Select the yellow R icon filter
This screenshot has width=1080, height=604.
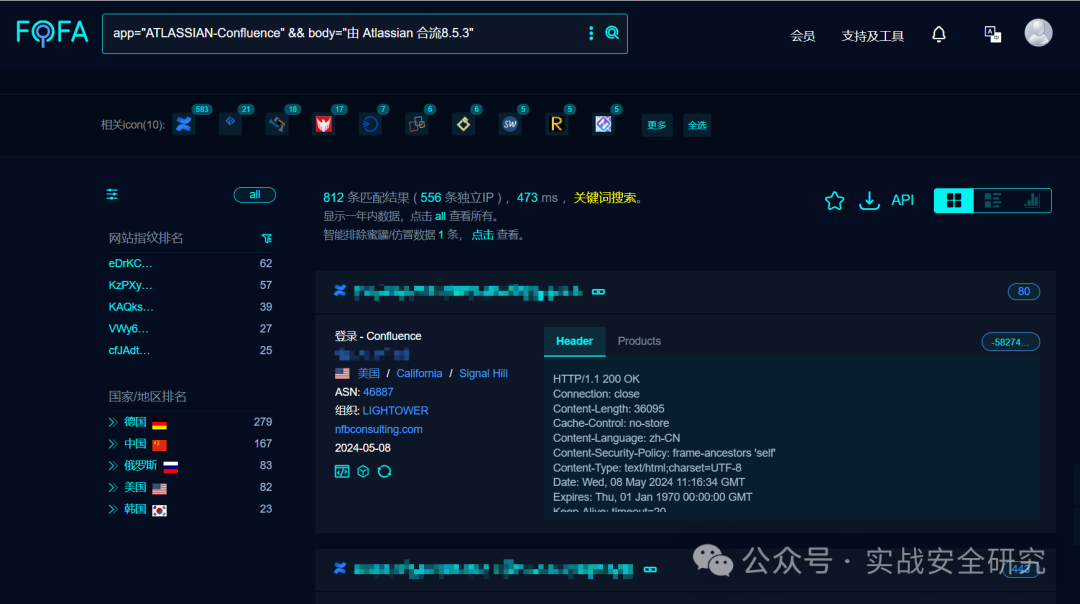[557, 124]
